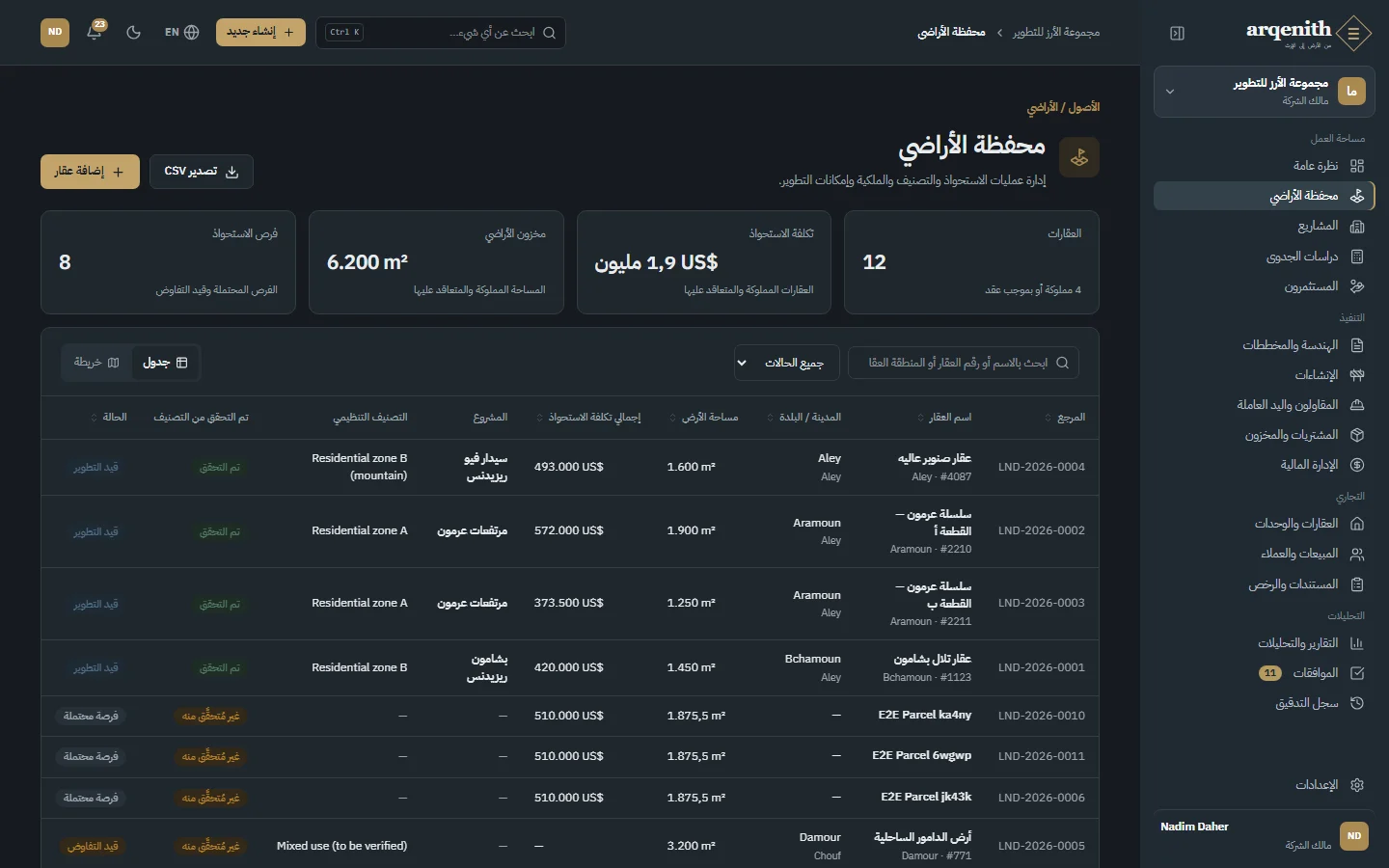Collapse the sidebar panel icon
The height and width of the screenshot is (868, 1389).
[1177, 33]
